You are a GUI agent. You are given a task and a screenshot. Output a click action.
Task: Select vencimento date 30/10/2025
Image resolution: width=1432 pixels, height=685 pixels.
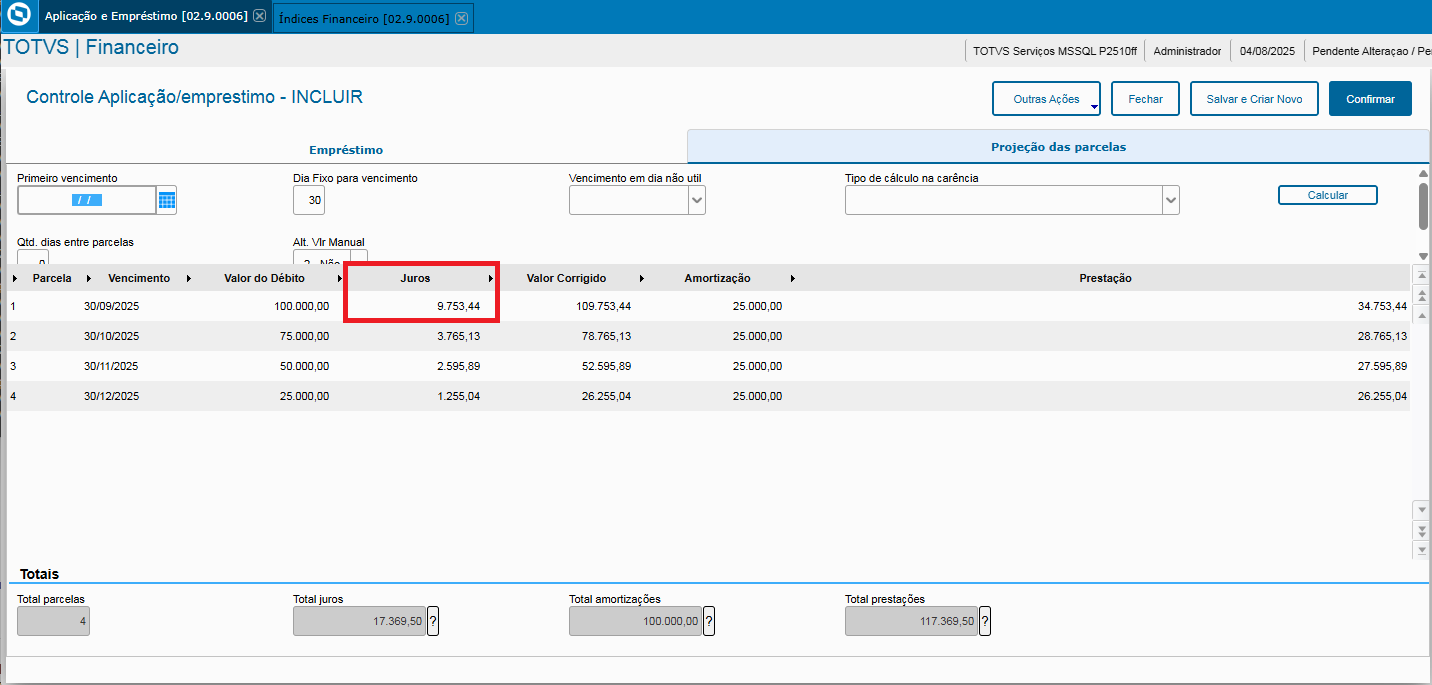click(111, 336)
